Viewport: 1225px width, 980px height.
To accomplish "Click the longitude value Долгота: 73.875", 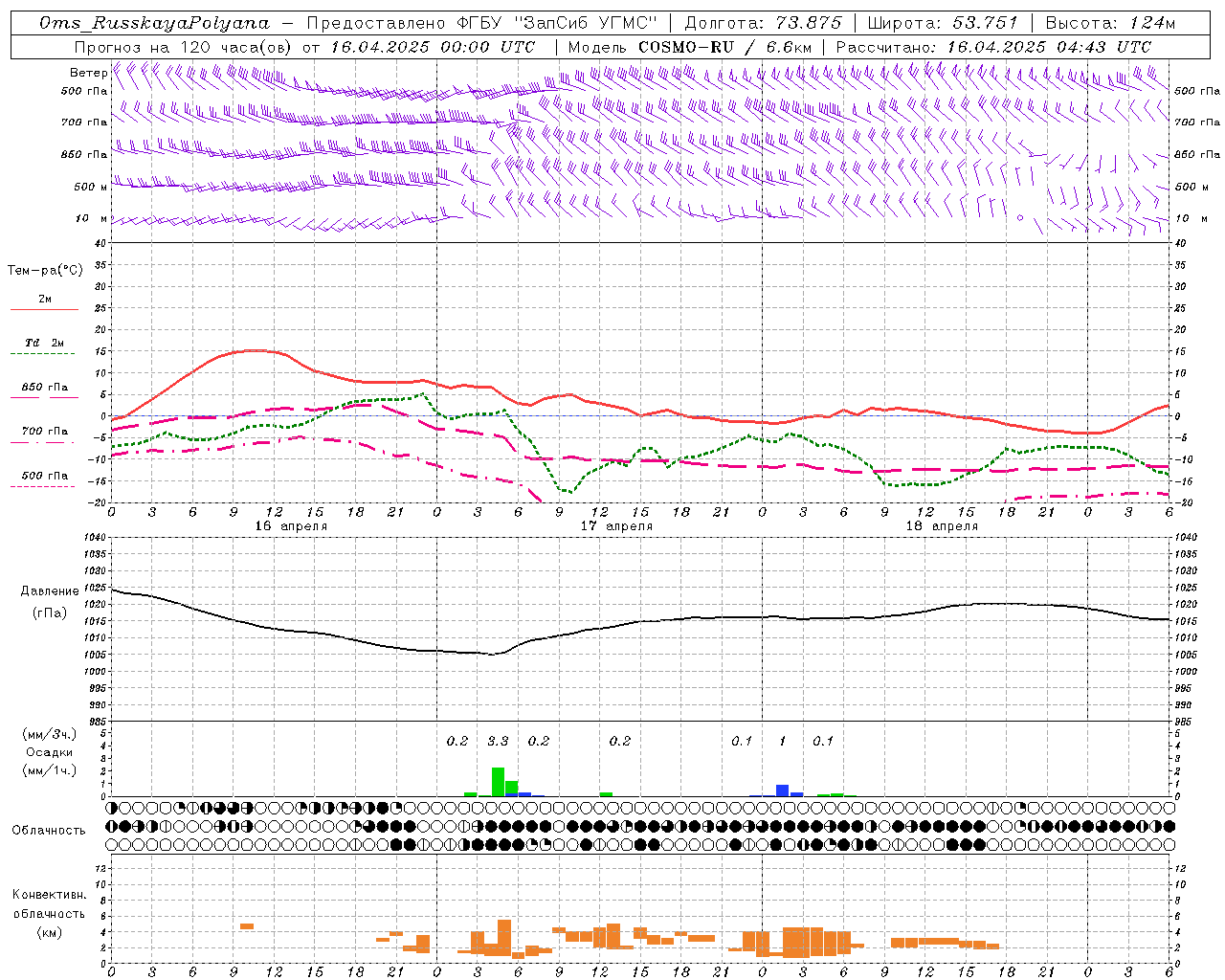I will pos(764,23).
